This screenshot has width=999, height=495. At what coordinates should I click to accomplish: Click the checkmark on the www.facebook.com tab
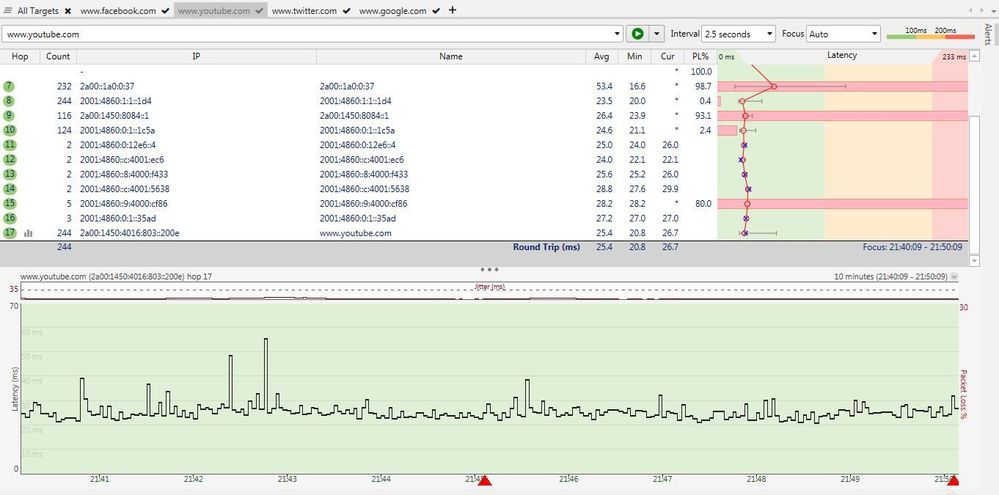pyautogui.click(x=166, y=11)
